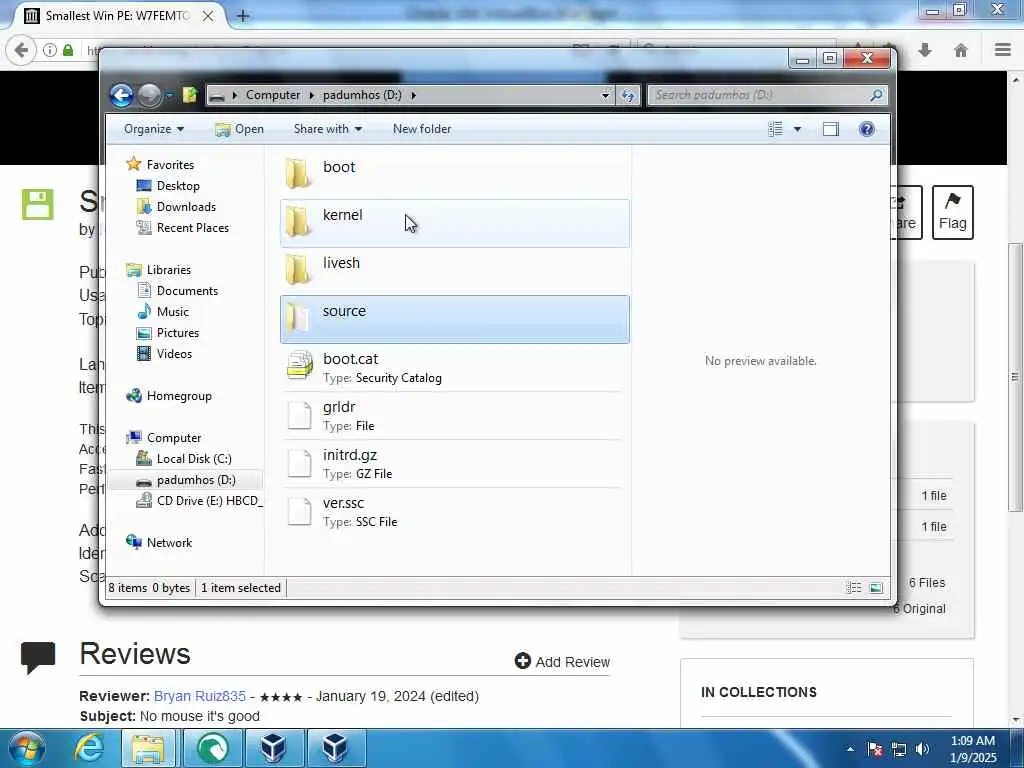The height and width of the screenshot is (768, 1024).
Task: Open Explorer help icon
Action: pos(867,129)
